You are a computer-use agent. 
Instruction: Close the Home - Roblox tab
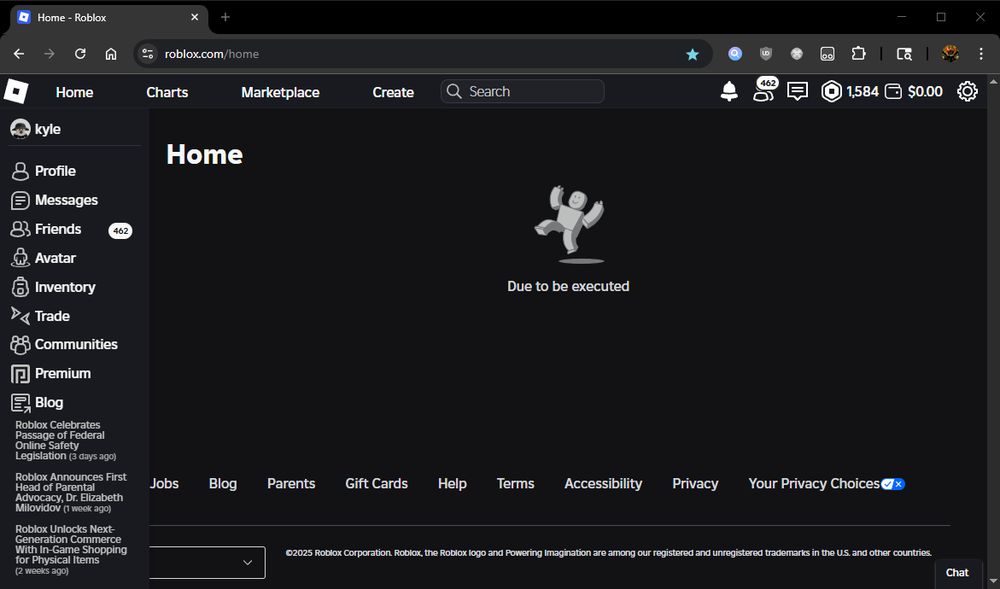pyautogui.click(x=195, y=17)
